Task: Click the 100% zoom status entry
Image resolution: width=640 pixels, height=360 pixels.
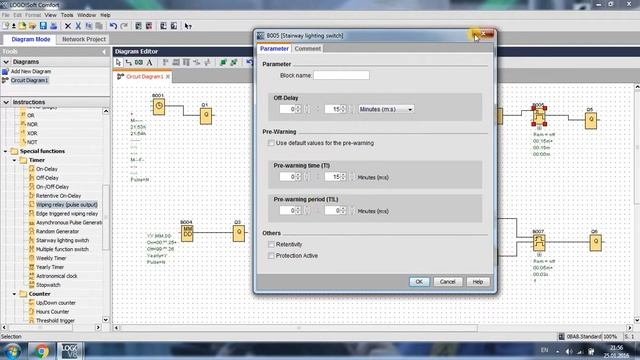Action: point(610,337)
